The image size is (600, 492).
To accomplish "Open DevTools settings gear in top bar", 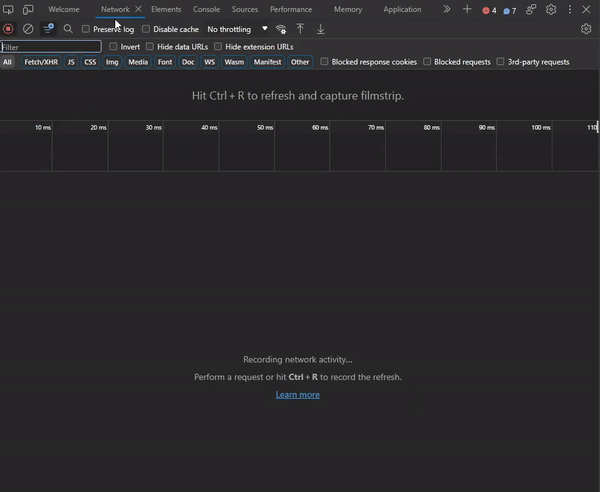I will (551, 9).
